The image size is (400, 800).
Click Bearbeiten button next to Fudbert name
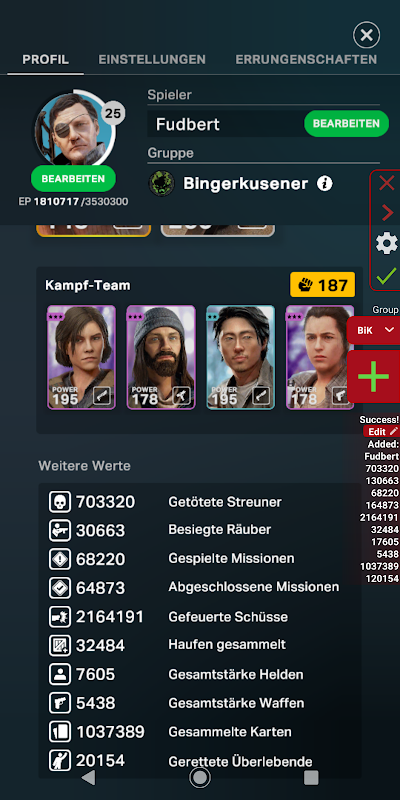click(346, 123)
